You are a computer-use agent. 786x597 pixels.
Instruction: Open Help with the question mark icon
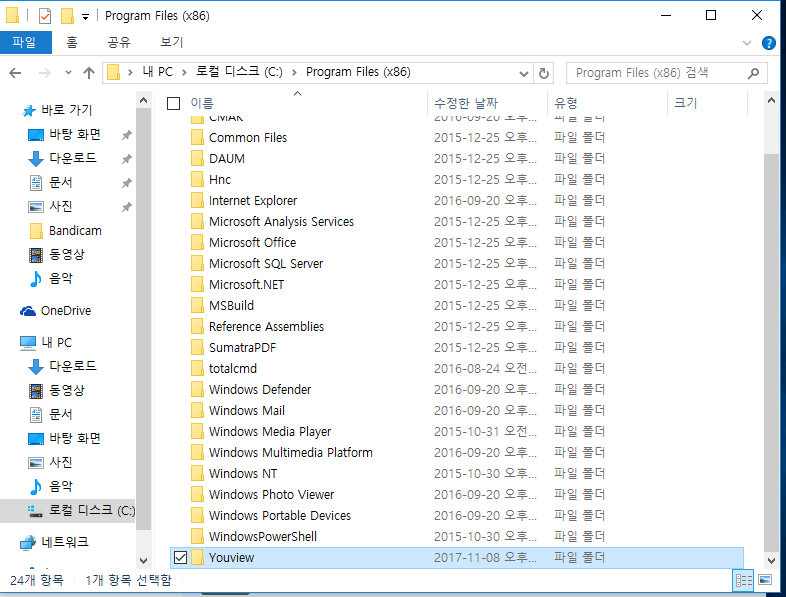(x=768, y=43)
